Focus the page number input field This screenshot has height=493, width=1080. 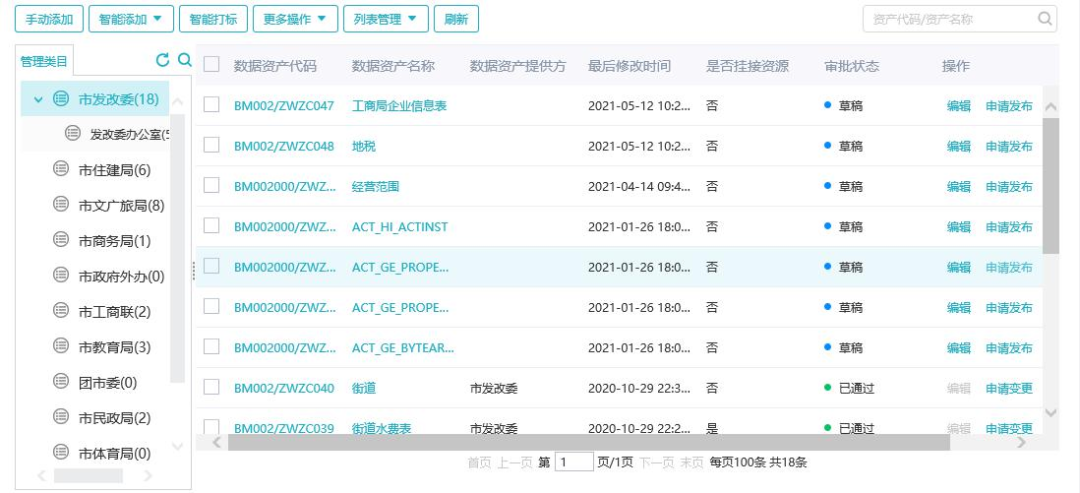click(574, 462)
